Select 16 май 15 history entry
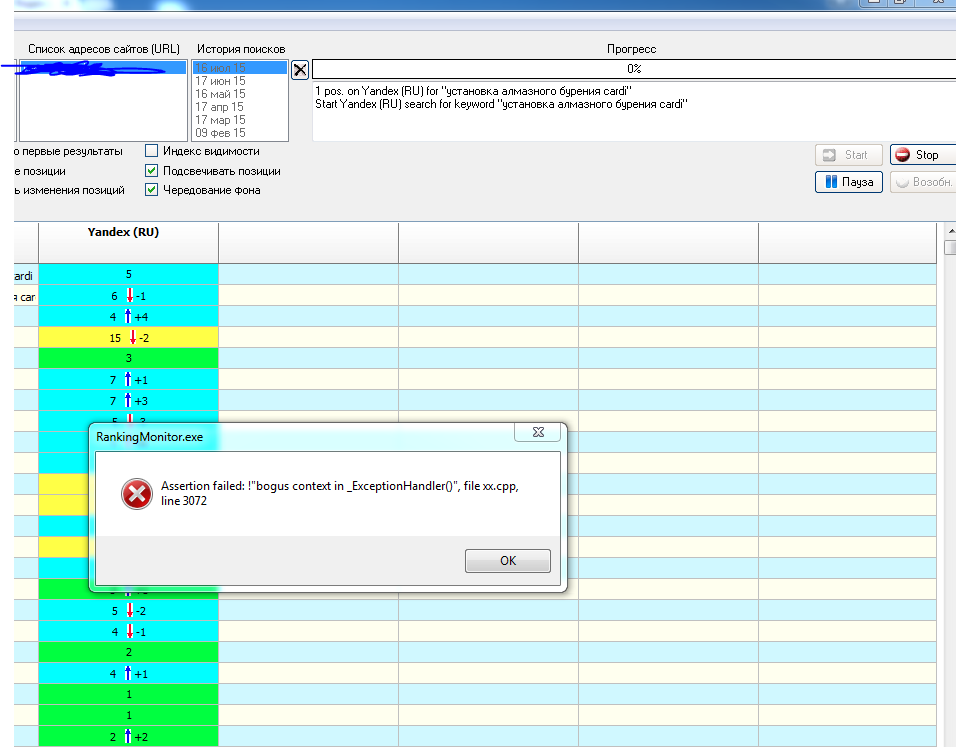956x747 pixels. click(220, 94)
